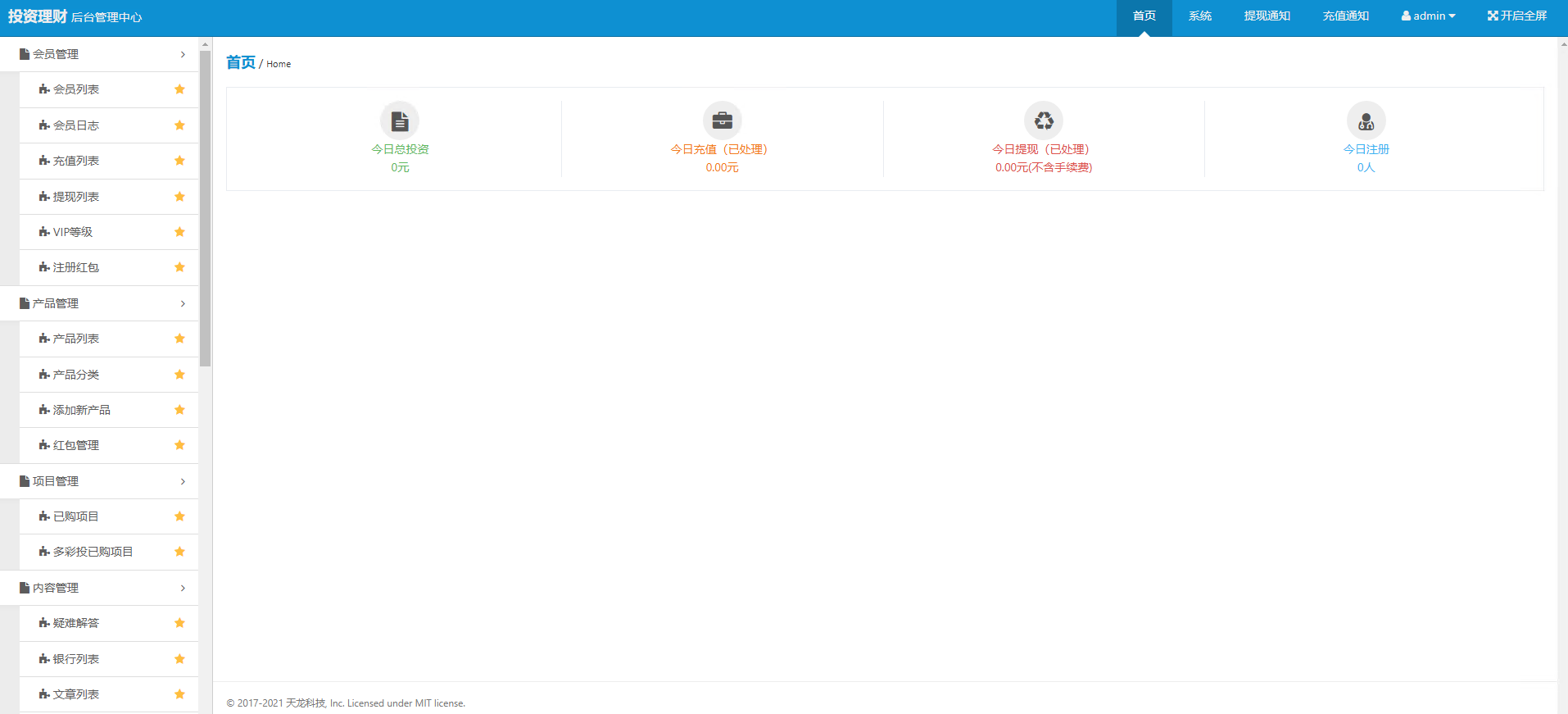Click the fullscreen icon beside 开启全屏

tap(1493, 16)
